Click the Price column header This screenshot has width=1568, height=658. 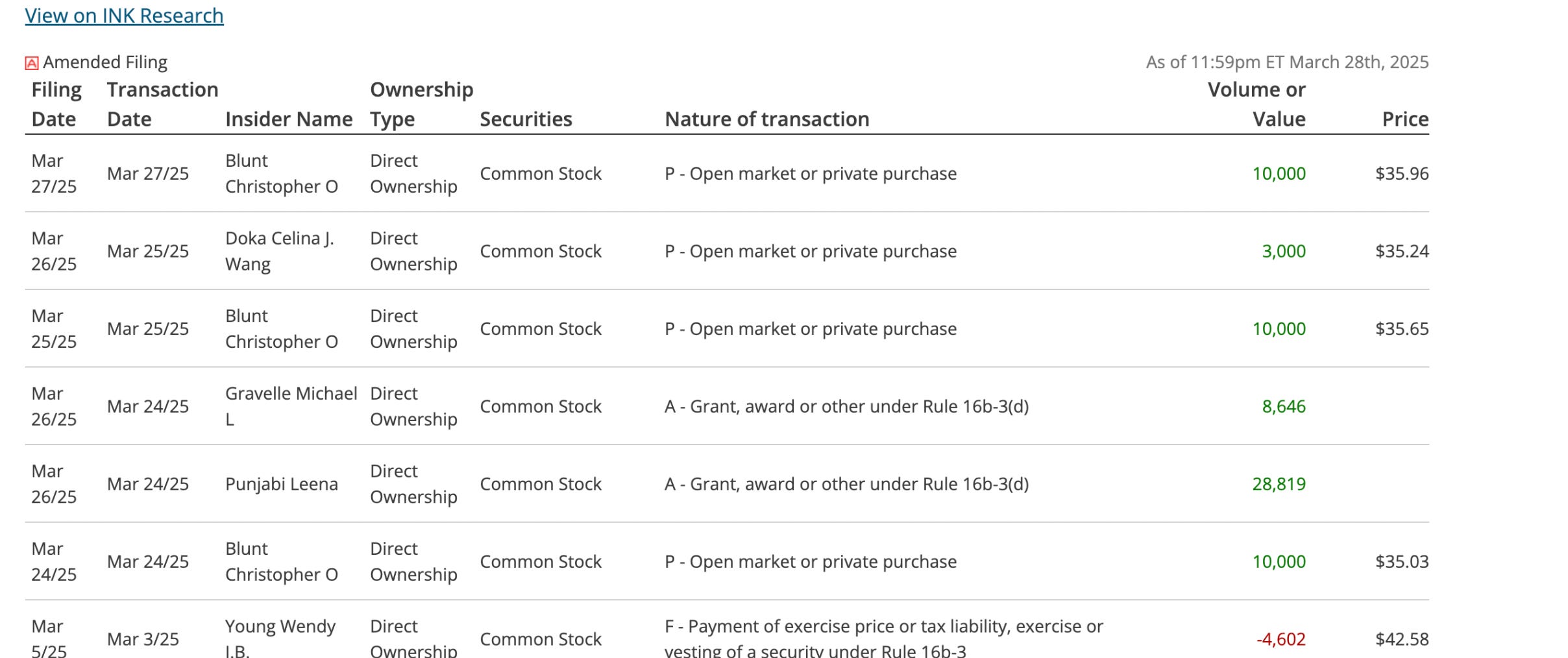pyautogui.click(x=1405, y=119)
